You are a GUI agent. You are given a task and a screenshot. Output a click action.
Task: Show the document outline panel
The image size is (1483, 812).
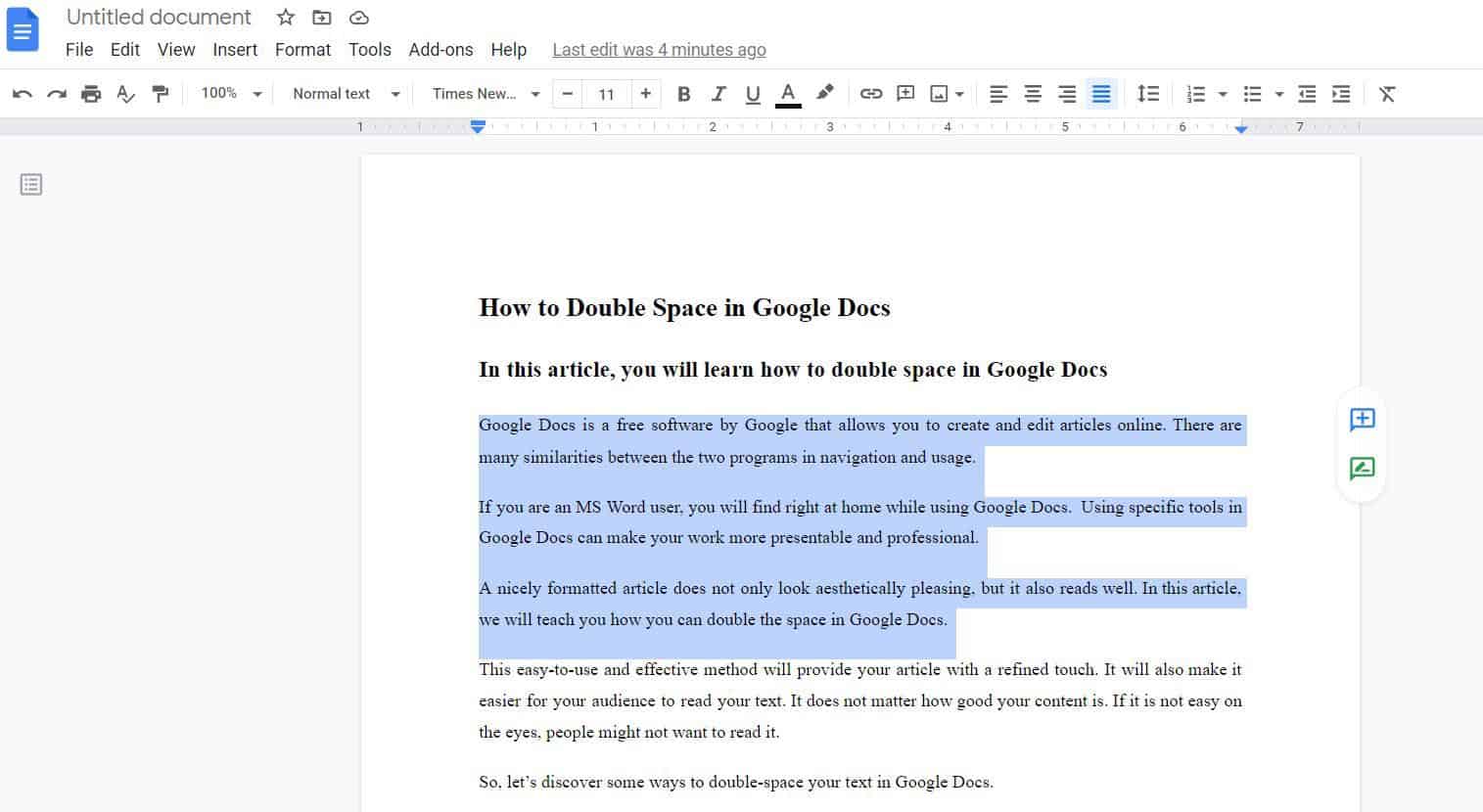coord(31,184)
